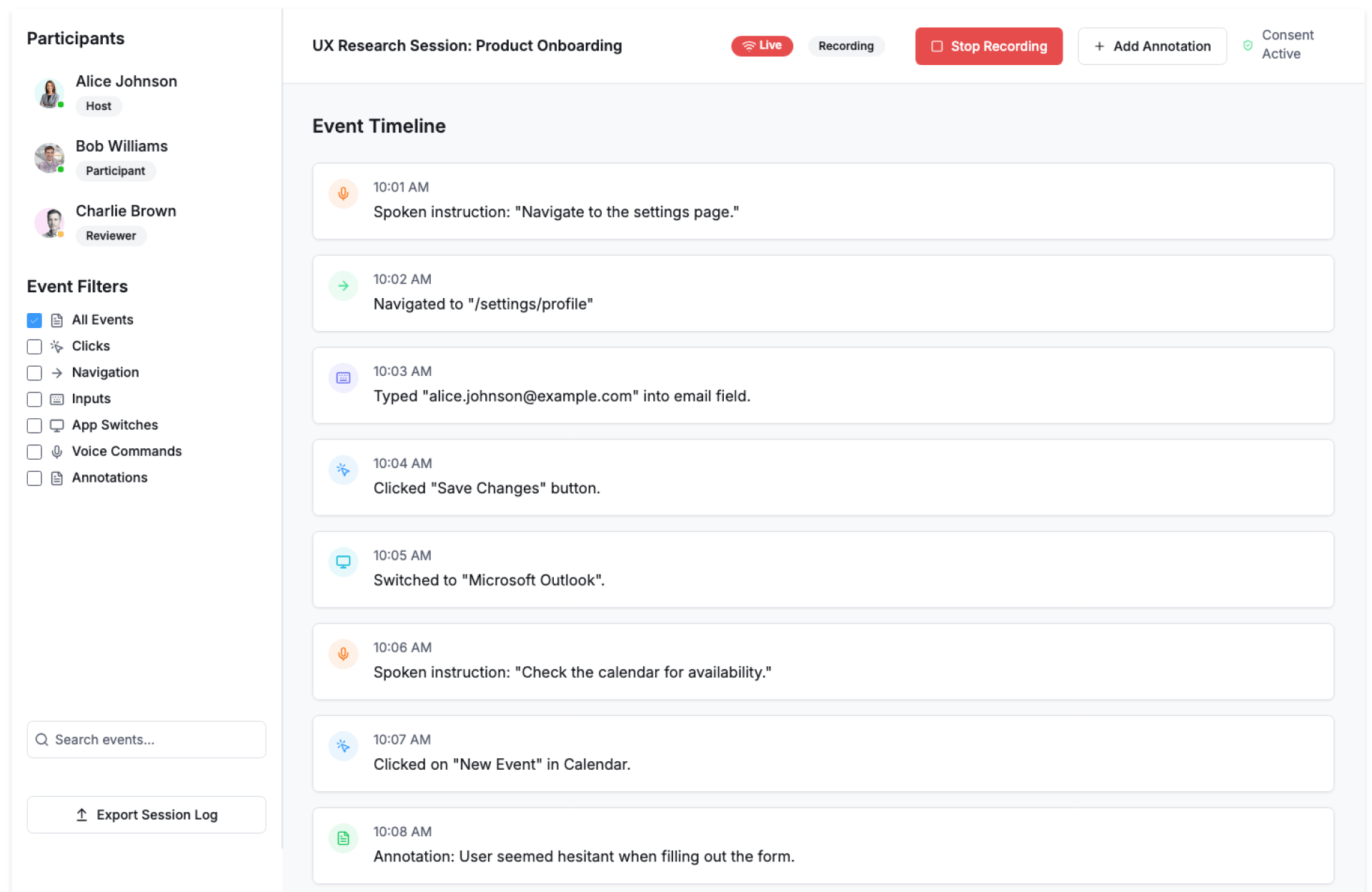Image resolution: width=1372 pixels, height=892 pixels.
Task: Tick the Annotations filter checkbox
Action: click(x=34, y=478)
